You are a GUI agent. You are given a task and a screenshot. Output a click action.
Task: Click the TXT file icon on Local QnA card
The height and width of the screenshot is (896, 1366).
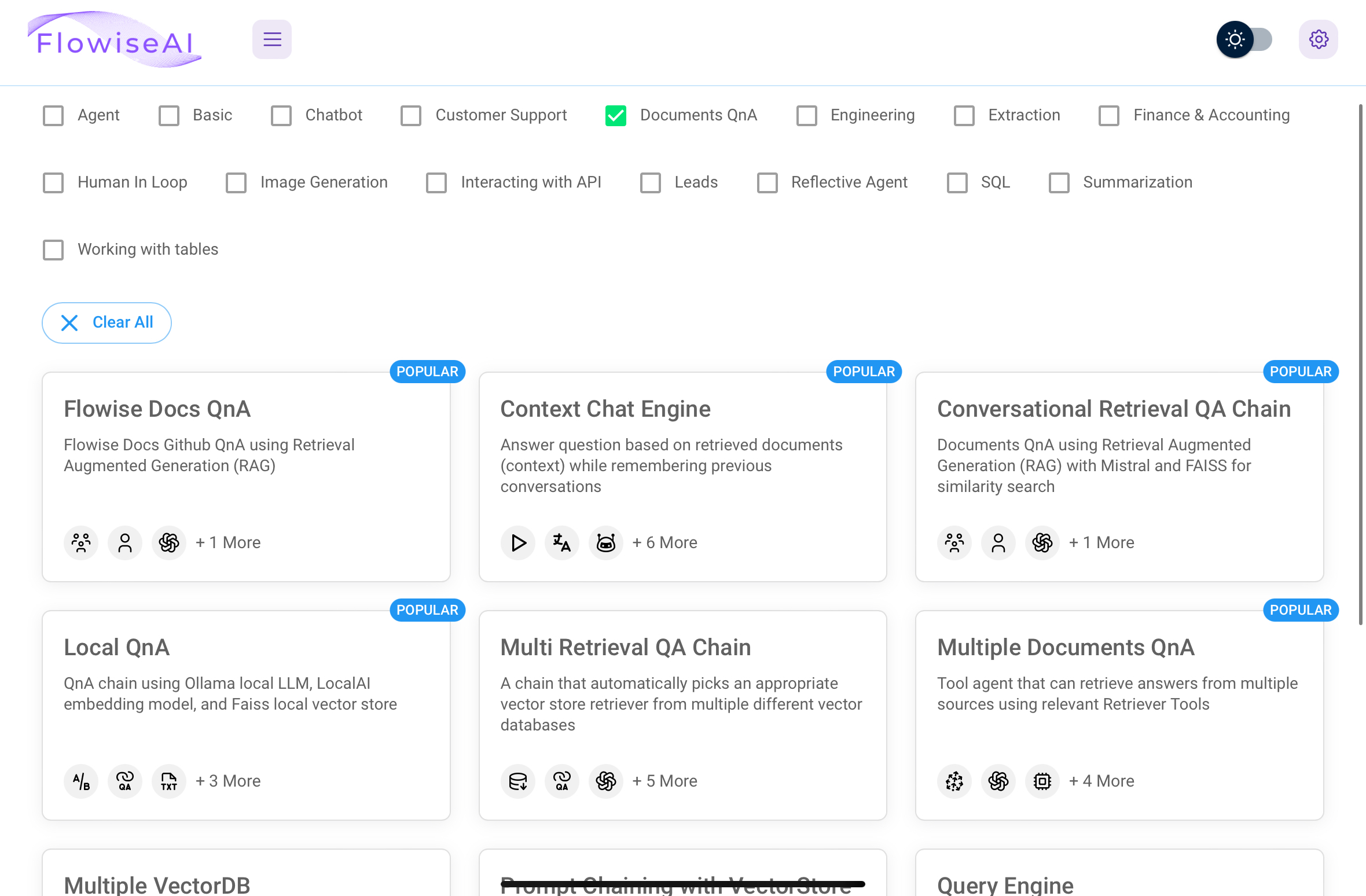tap(168, 781)
